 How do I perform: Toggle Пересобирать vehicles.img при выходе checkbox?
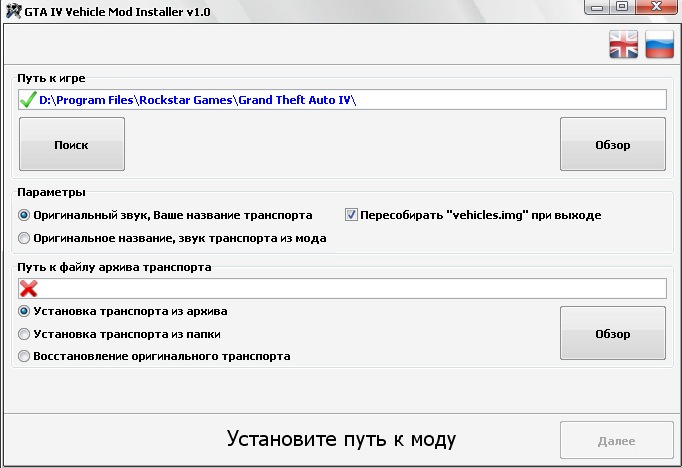[x=473, y=215]
